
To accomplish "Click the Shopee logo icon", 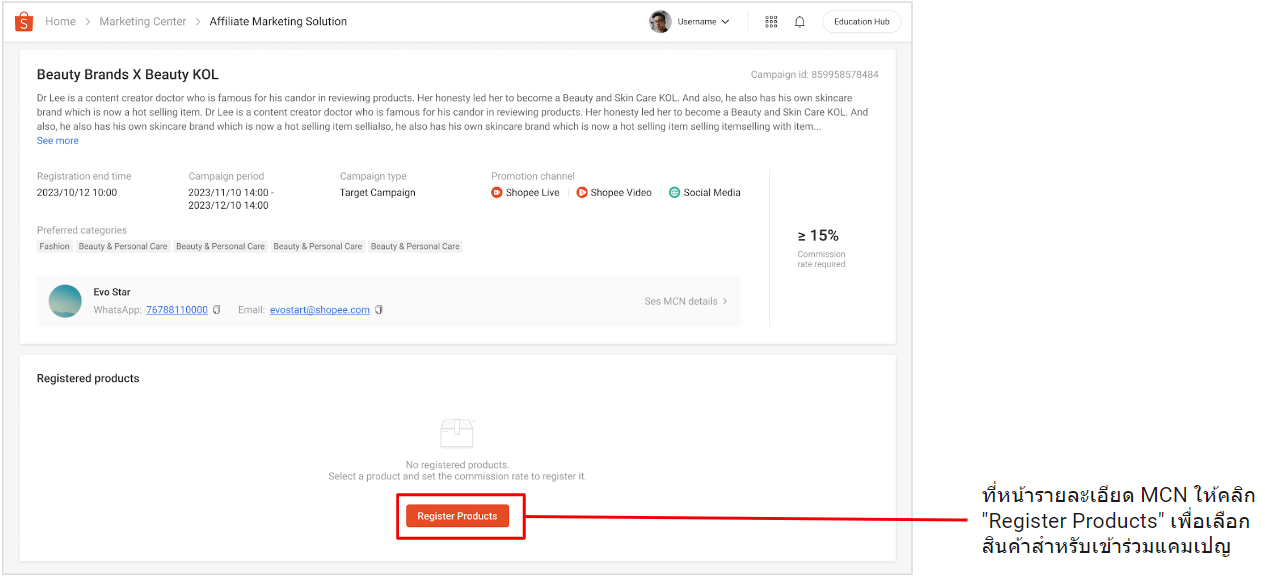I will (x=23, y=21).
